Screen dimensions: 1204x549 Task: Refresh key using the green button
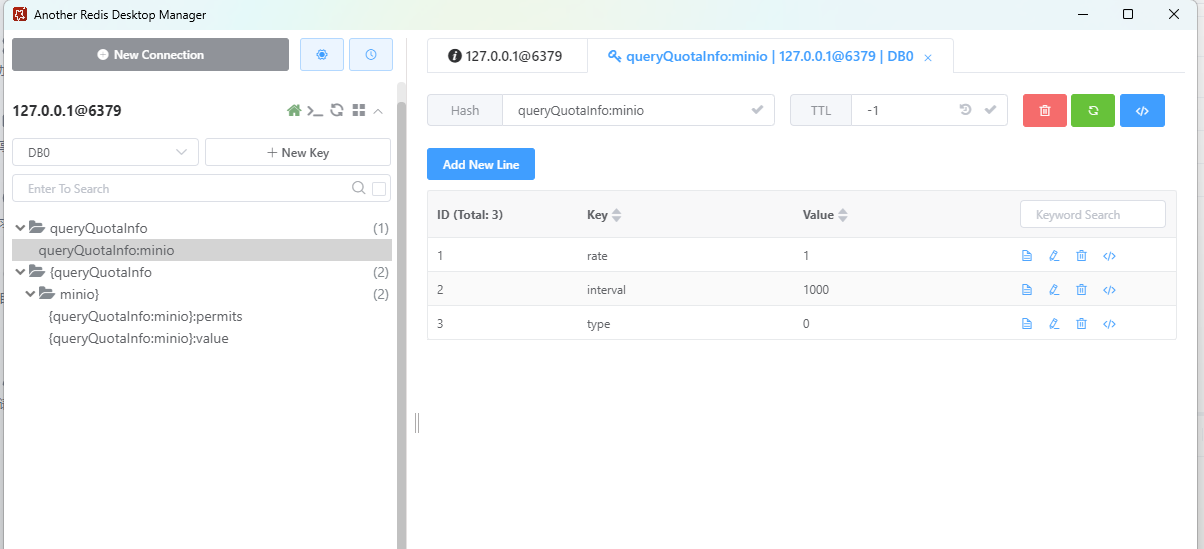[1093, 110]
